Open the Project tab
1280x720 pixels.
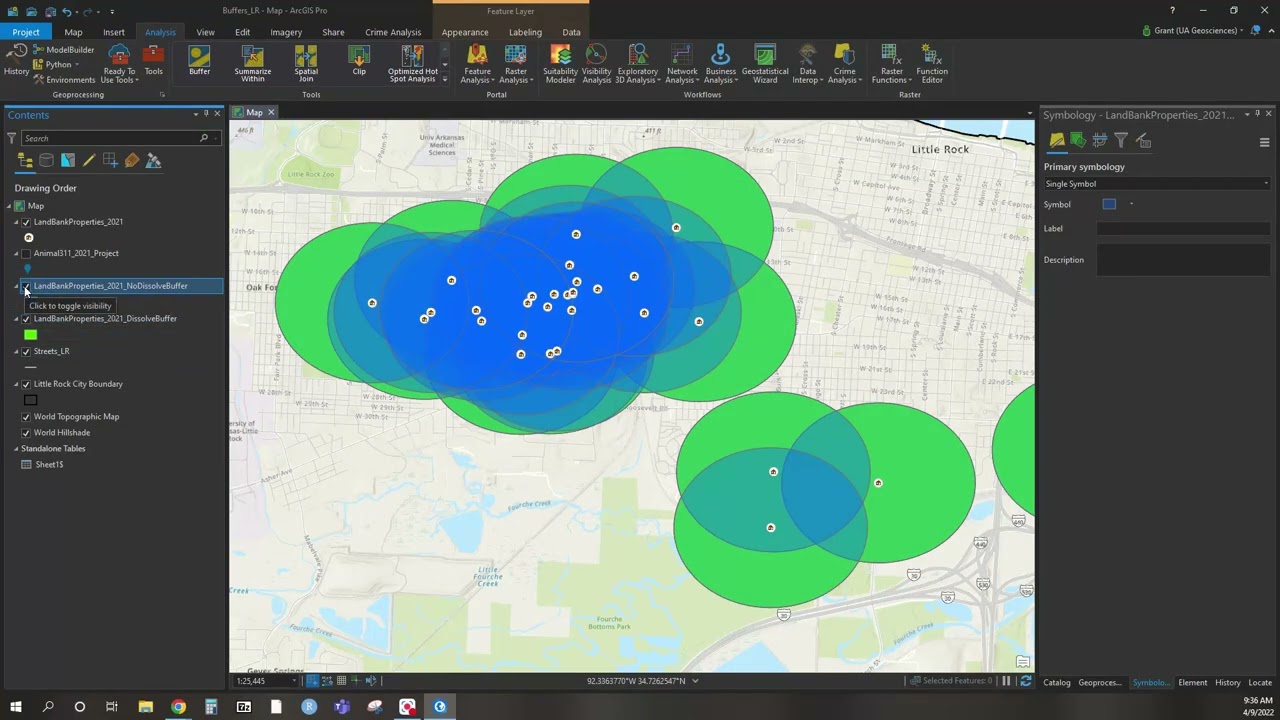click(x=26, y=32)
